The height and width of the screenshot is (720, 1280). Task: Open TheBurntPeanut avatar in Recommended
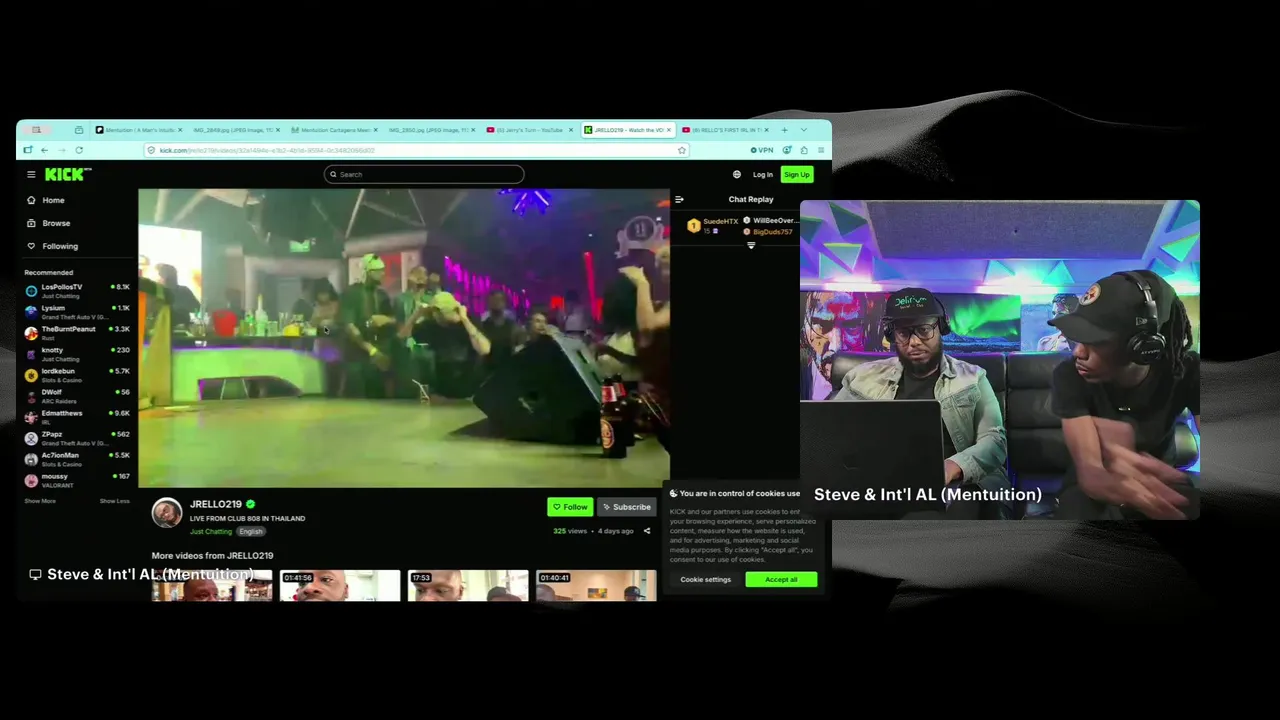31,333
